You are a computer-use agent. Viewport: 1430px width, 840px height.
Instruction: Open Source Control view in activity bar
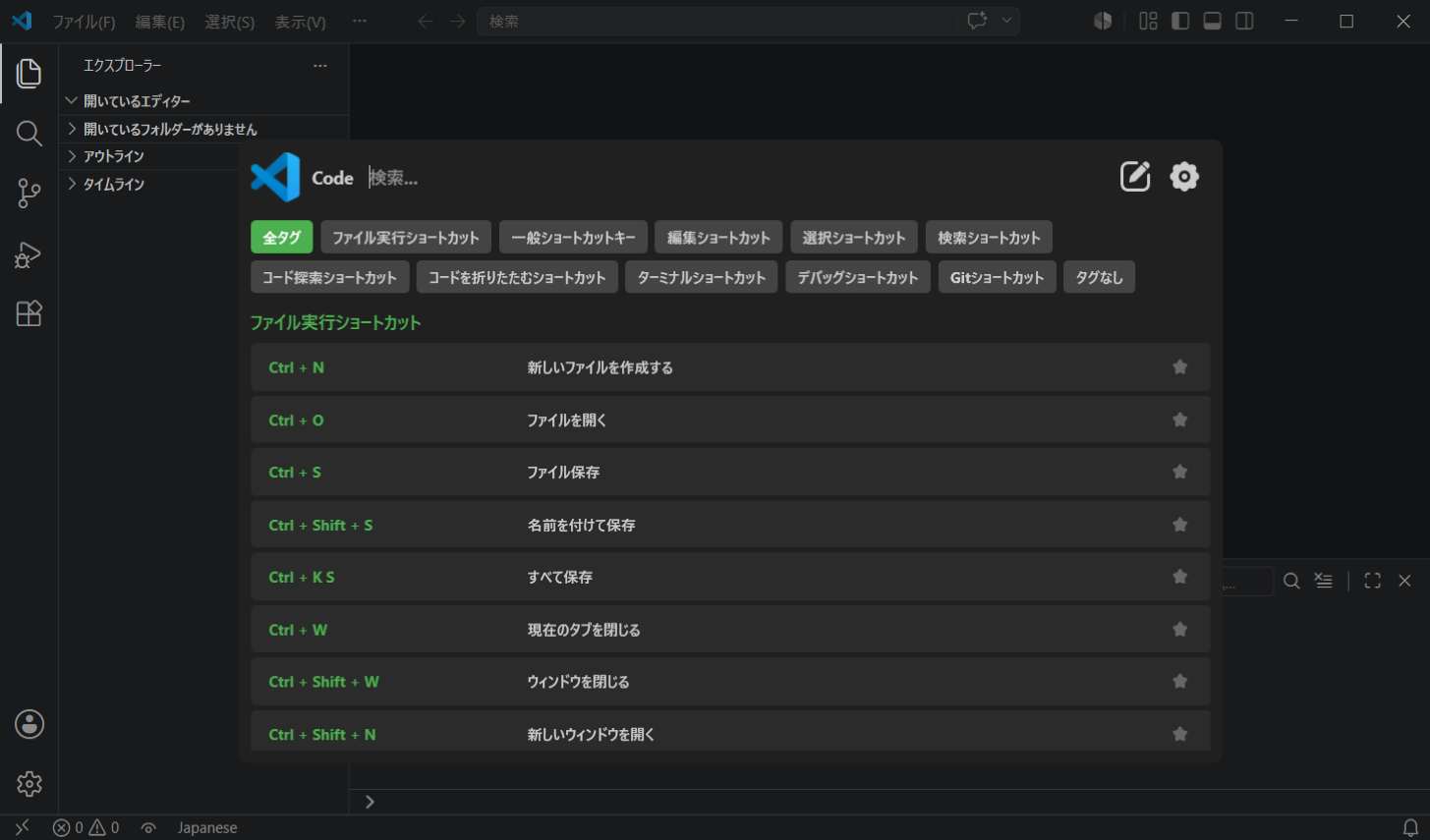(29, 194)
